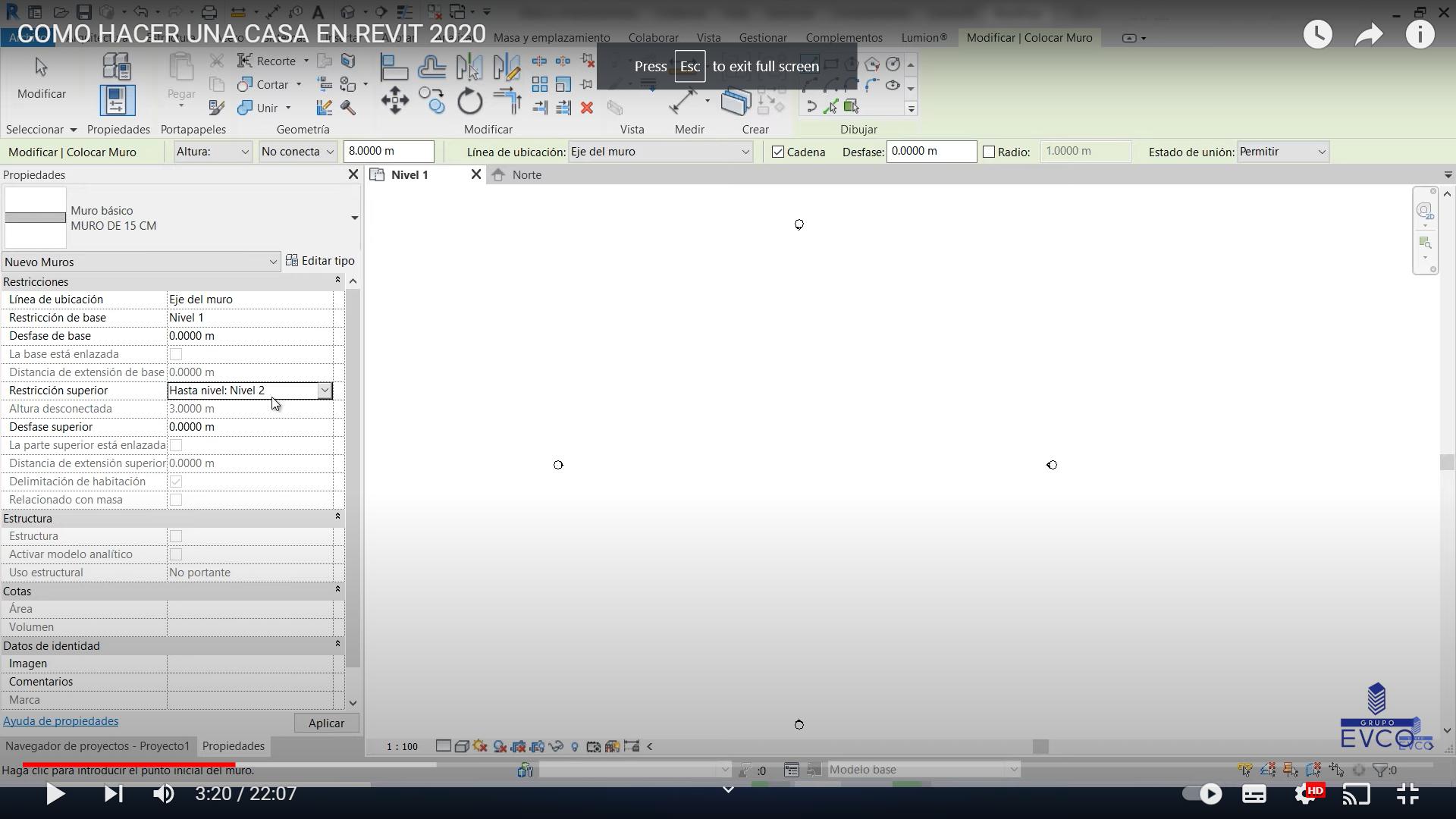The image size is (1456, 819).
Task: Toggle La base está enlazada checkbox
Action: [176, 354]
